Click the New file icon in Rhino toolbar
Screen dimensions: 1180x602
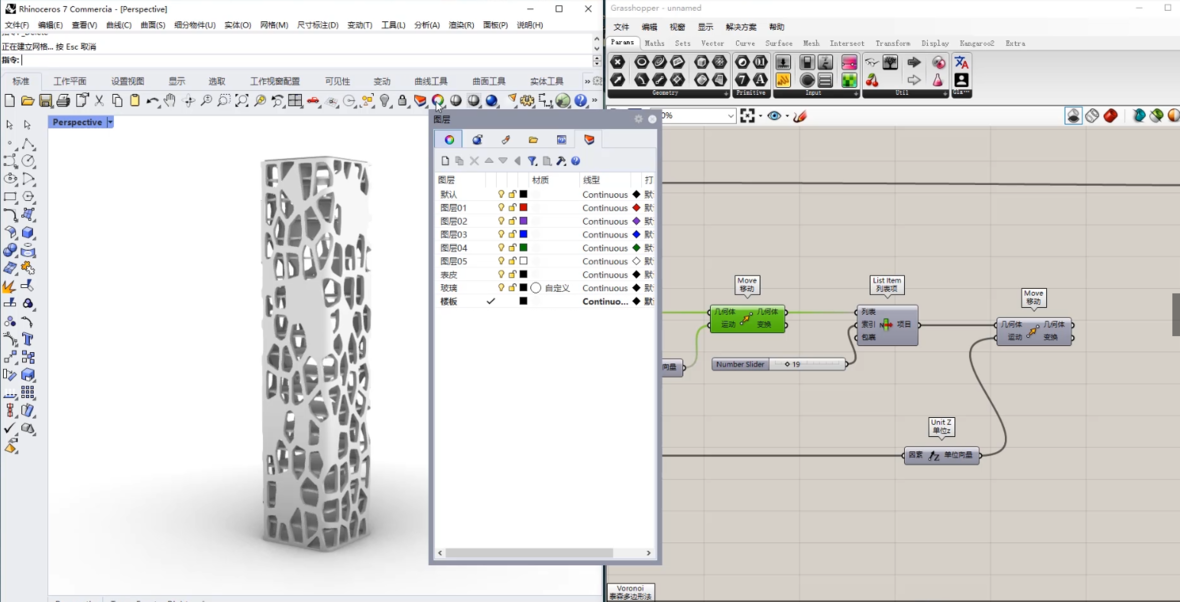pyautogui.click(x=10, y=100)
